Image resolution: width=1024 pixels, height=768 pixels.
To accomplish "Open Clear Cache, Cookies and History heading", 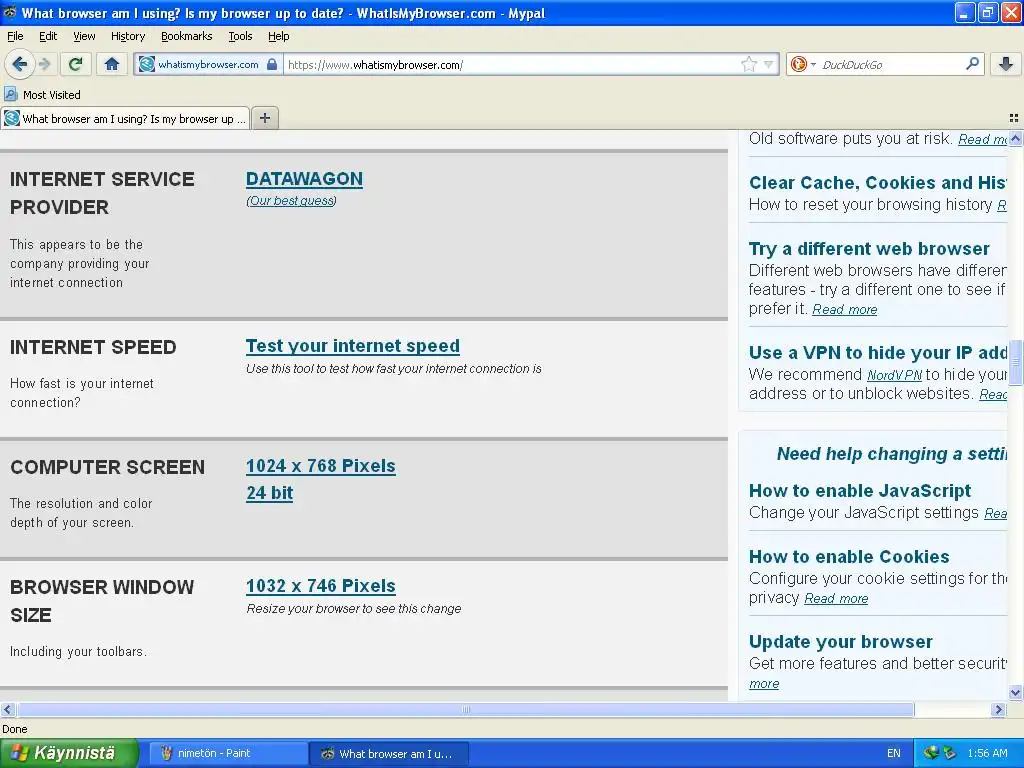I will pyautogui.click(x=878, y=182).
